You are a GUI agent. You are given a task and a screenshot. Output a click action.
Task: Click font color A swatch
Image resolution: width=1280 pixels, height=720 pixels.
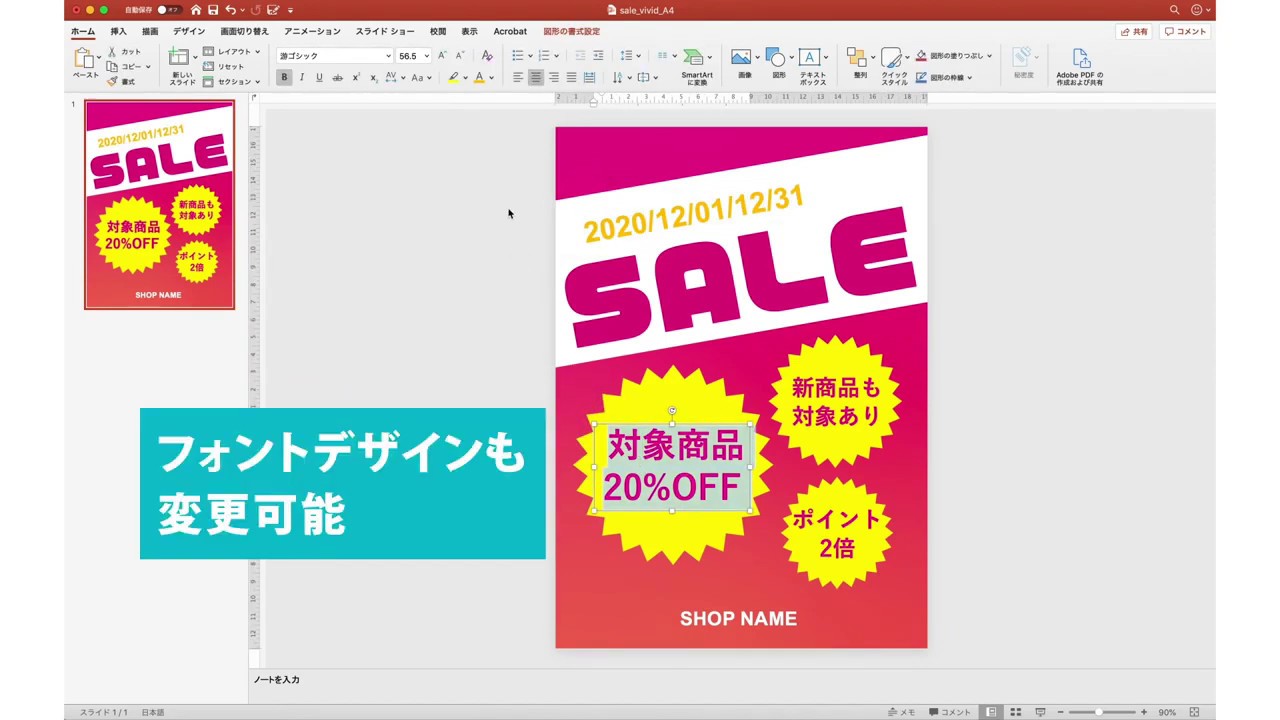coord(479,78)
